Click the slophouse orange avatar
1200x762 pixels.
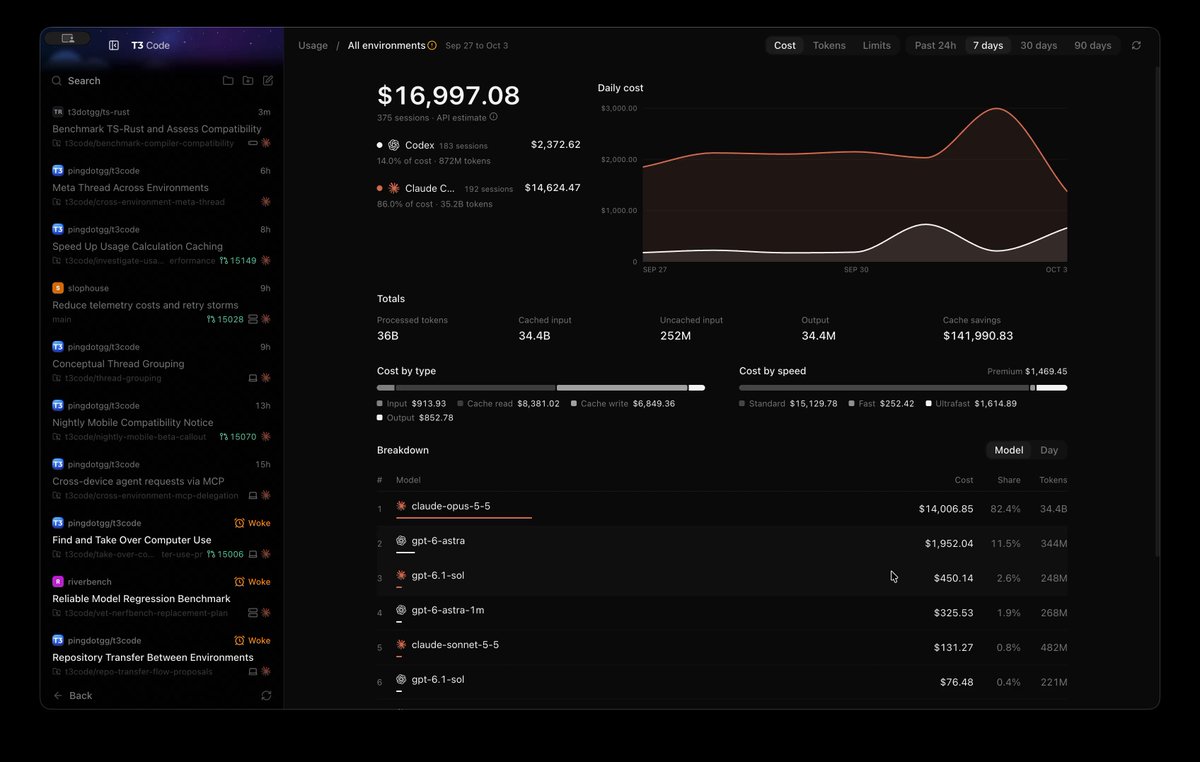tap(58, 288)
